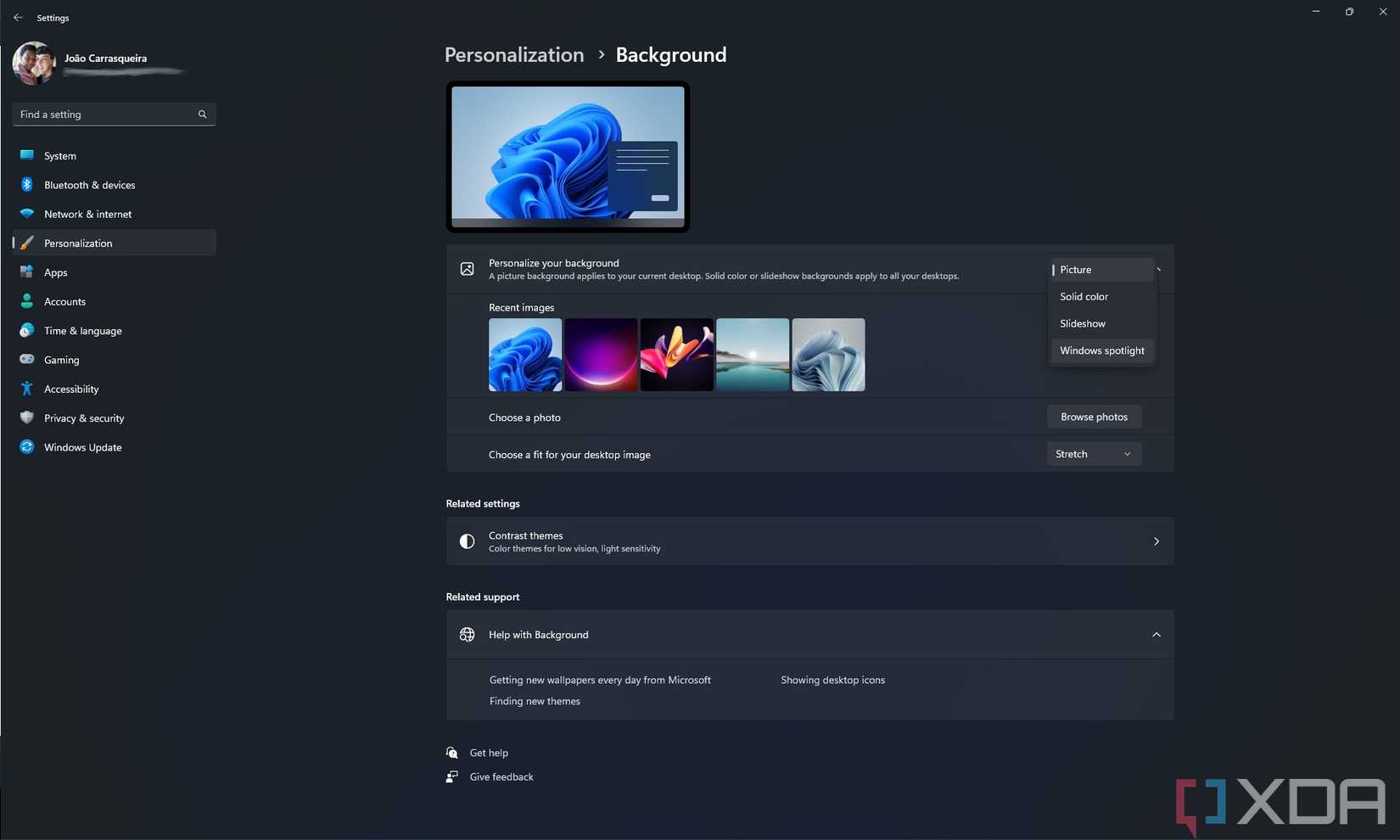This screenshot has width=1400, height=840.
Task: Click the Get help chat icon
Action: pyautogui.click(x=452, y=753)
